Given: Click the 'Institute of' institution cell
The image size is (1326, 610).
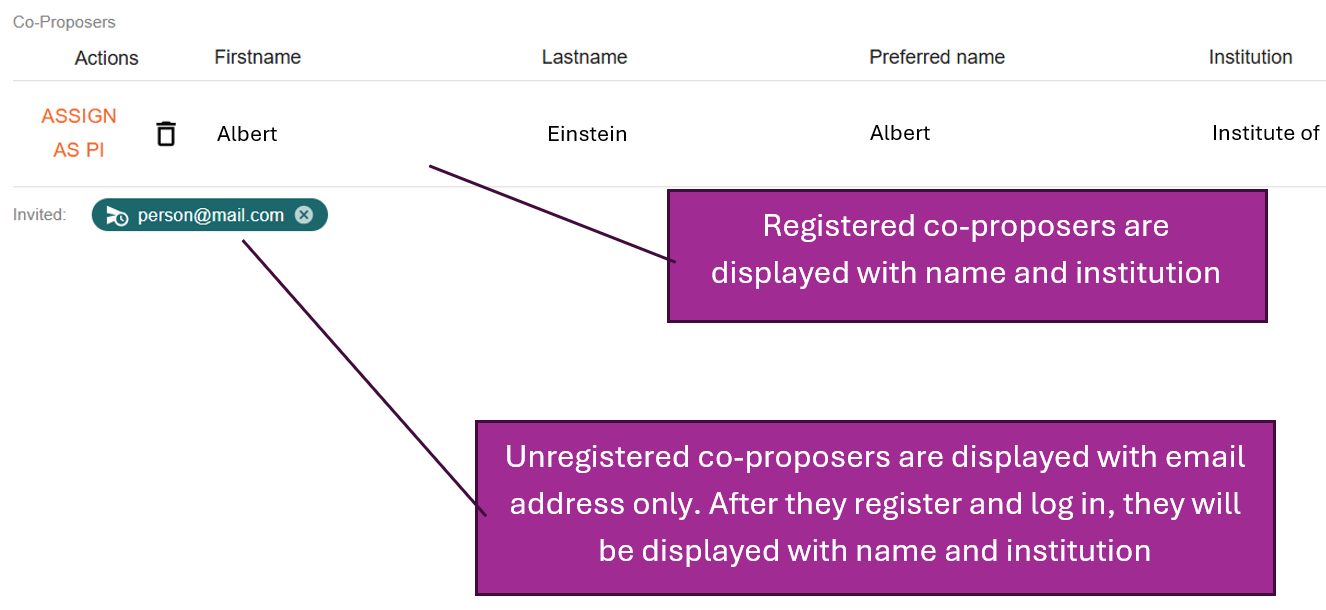Looking at the screenshot, I should click(x=1265, y=133).
